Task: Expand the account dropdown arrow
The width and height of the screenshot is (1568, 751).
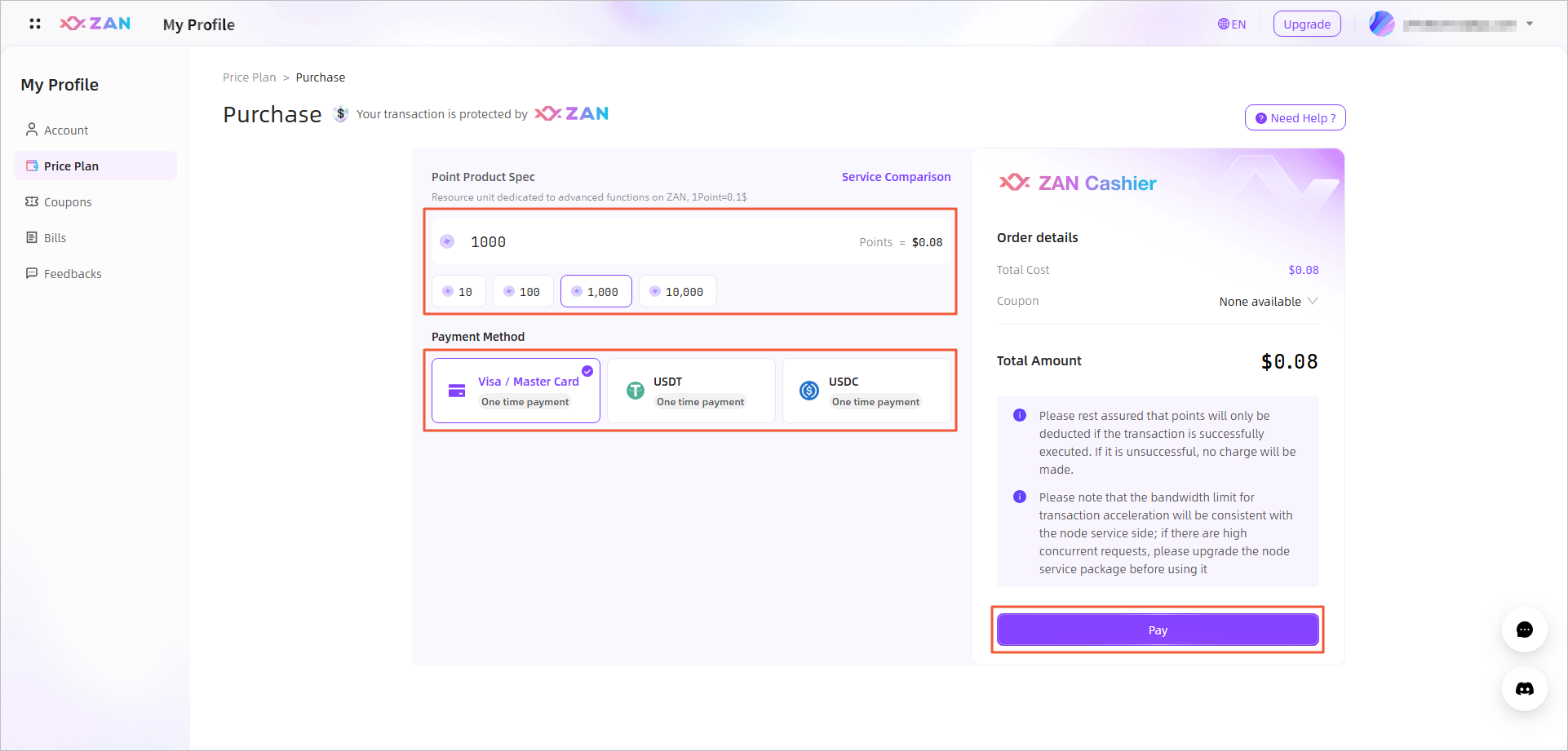Action: tap(1530, 24)
